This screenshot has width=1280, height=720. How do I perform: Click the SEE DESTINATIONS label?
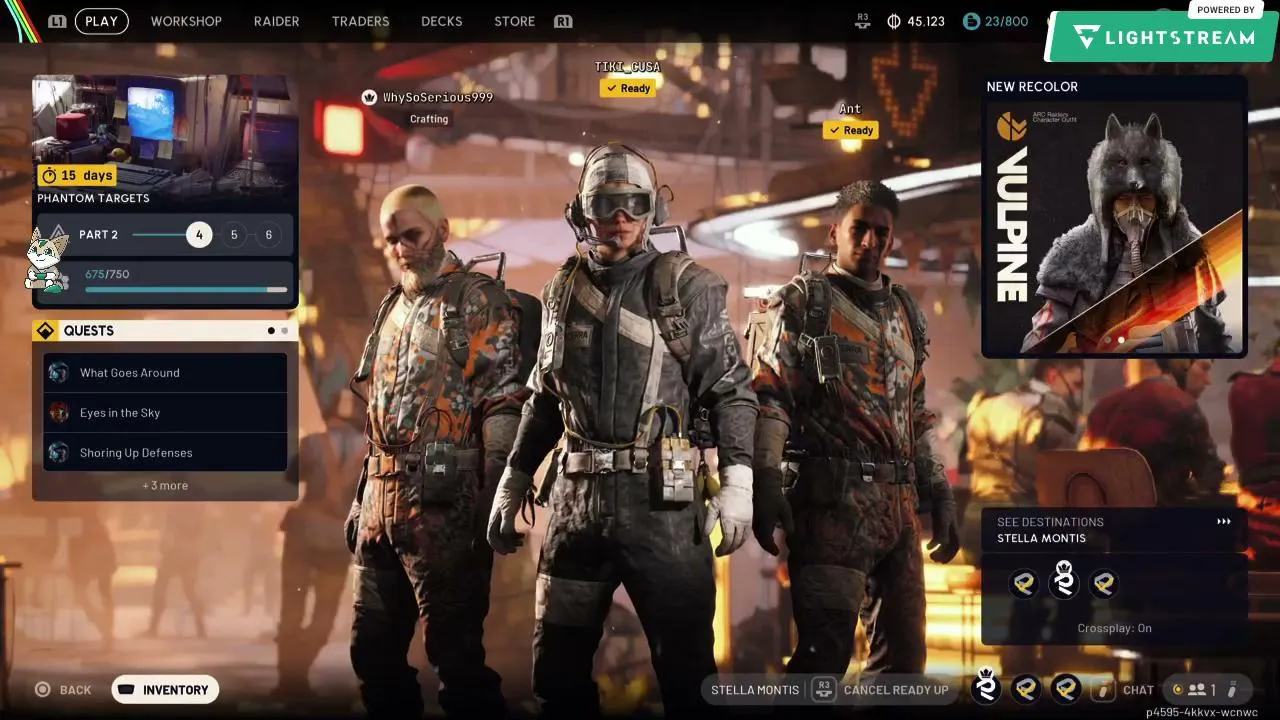(x=1050, y=522)
